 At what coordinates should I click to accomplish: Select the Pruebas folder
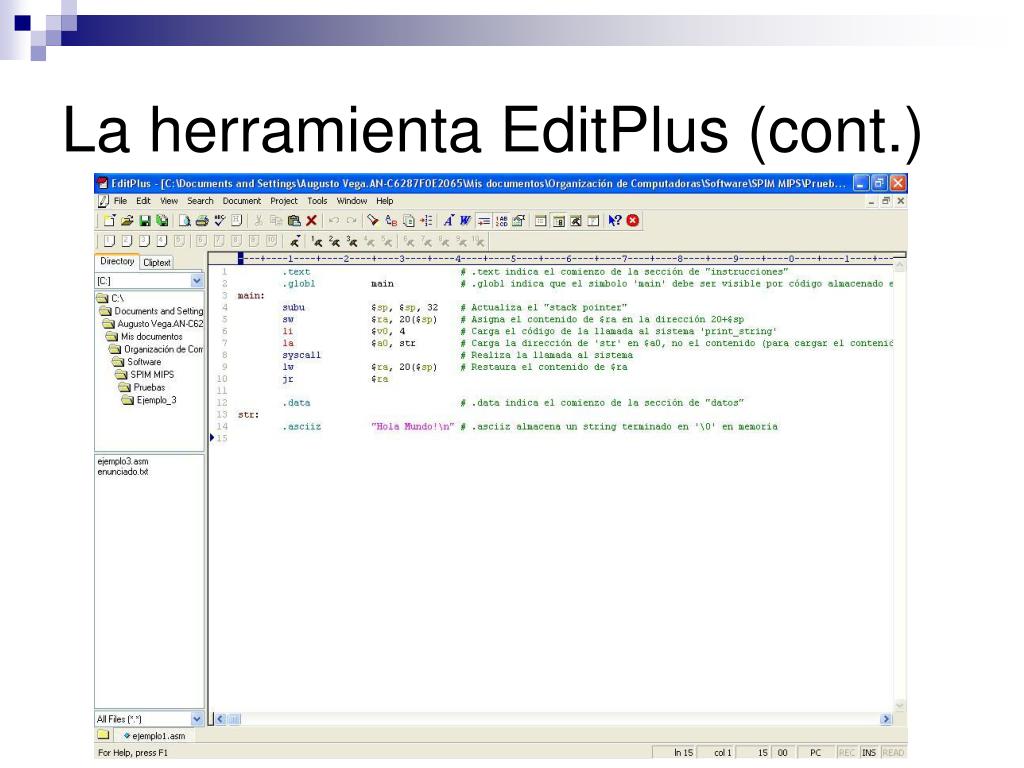click(x=142, y=387)
